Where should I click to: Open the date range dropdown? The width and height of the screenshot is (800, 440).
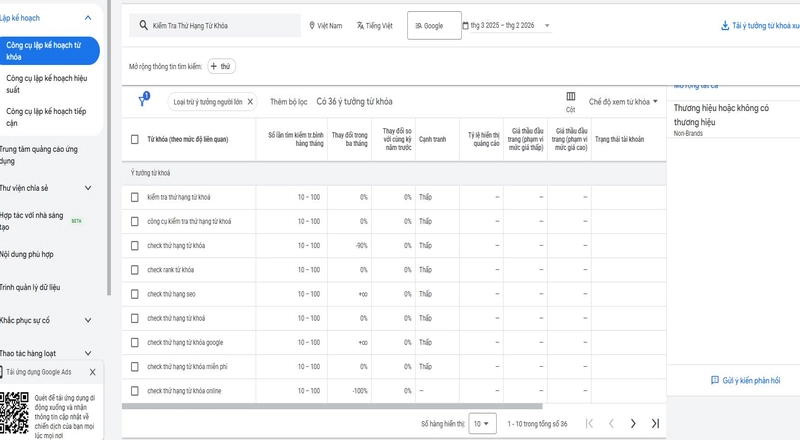click(x=507, y=25)
